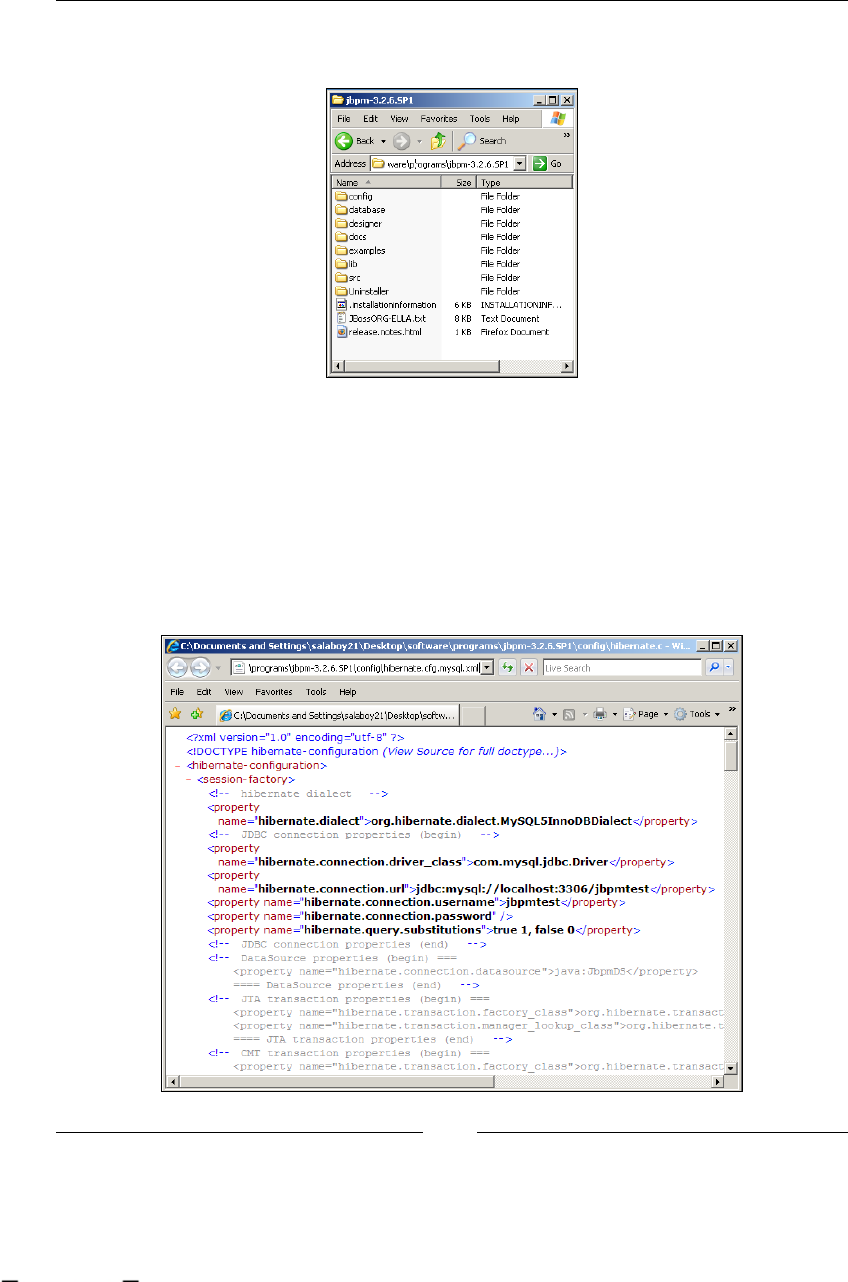The width and height of the screenshot is (848, 1282).
Task: Click the IE forward navigation button
Action: point(202,668)
